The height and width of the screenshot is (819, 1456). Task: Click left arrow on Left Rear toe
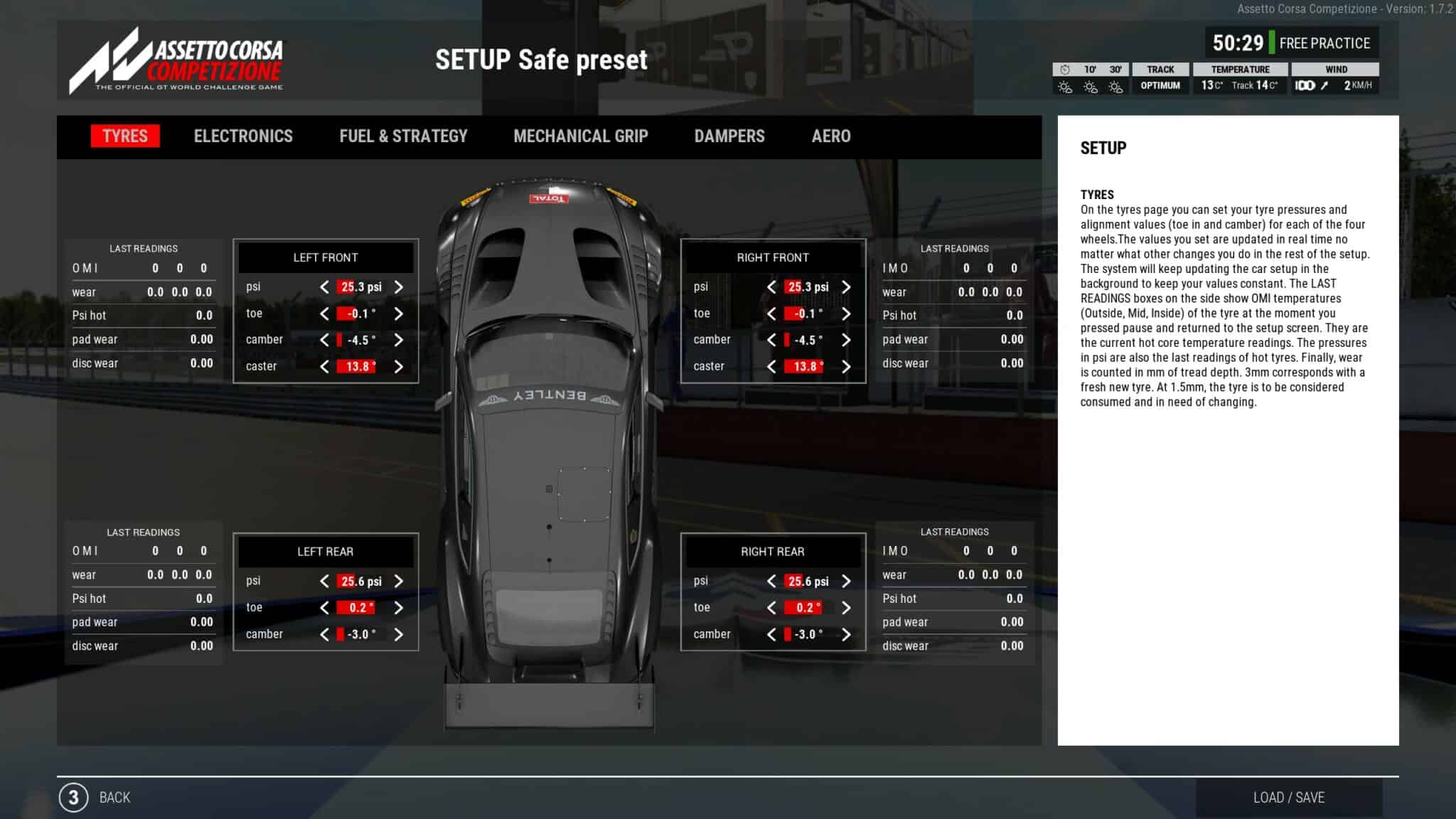tap(324, 607)
